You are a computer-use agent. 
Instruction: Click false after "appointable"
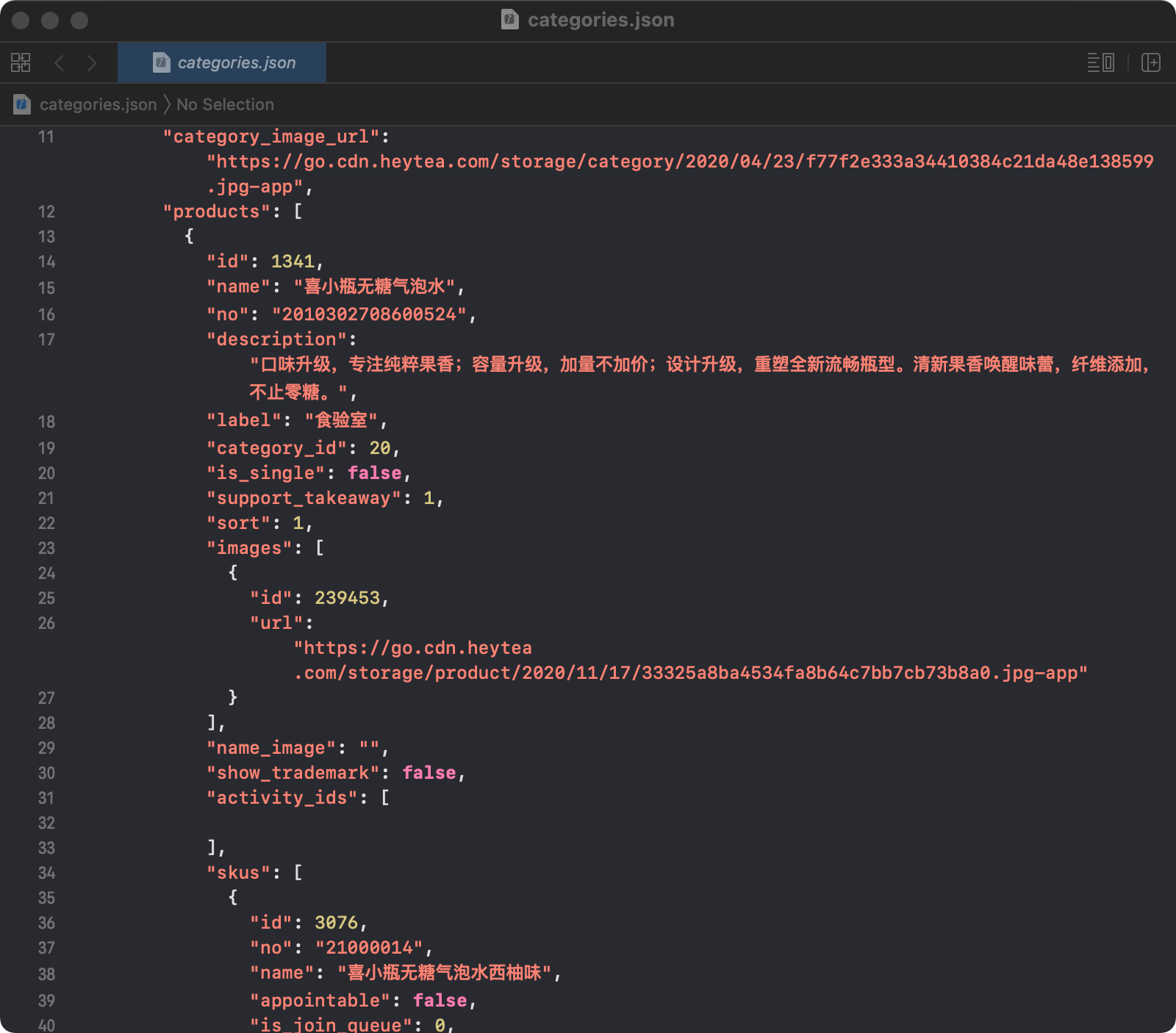pyautogui.click(x=440, y=1001)
